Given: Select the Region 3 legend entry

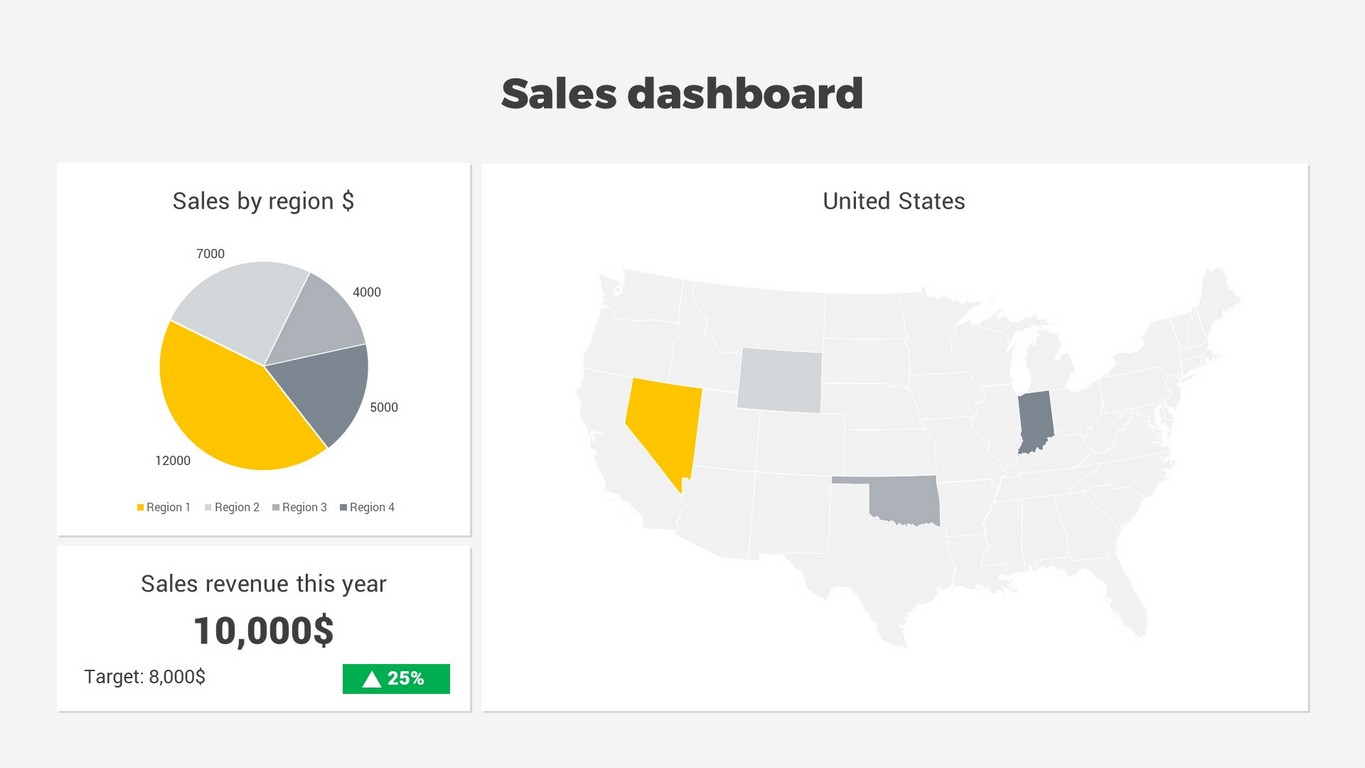Looking at the screenshot, I should click(x=299, y=508).
